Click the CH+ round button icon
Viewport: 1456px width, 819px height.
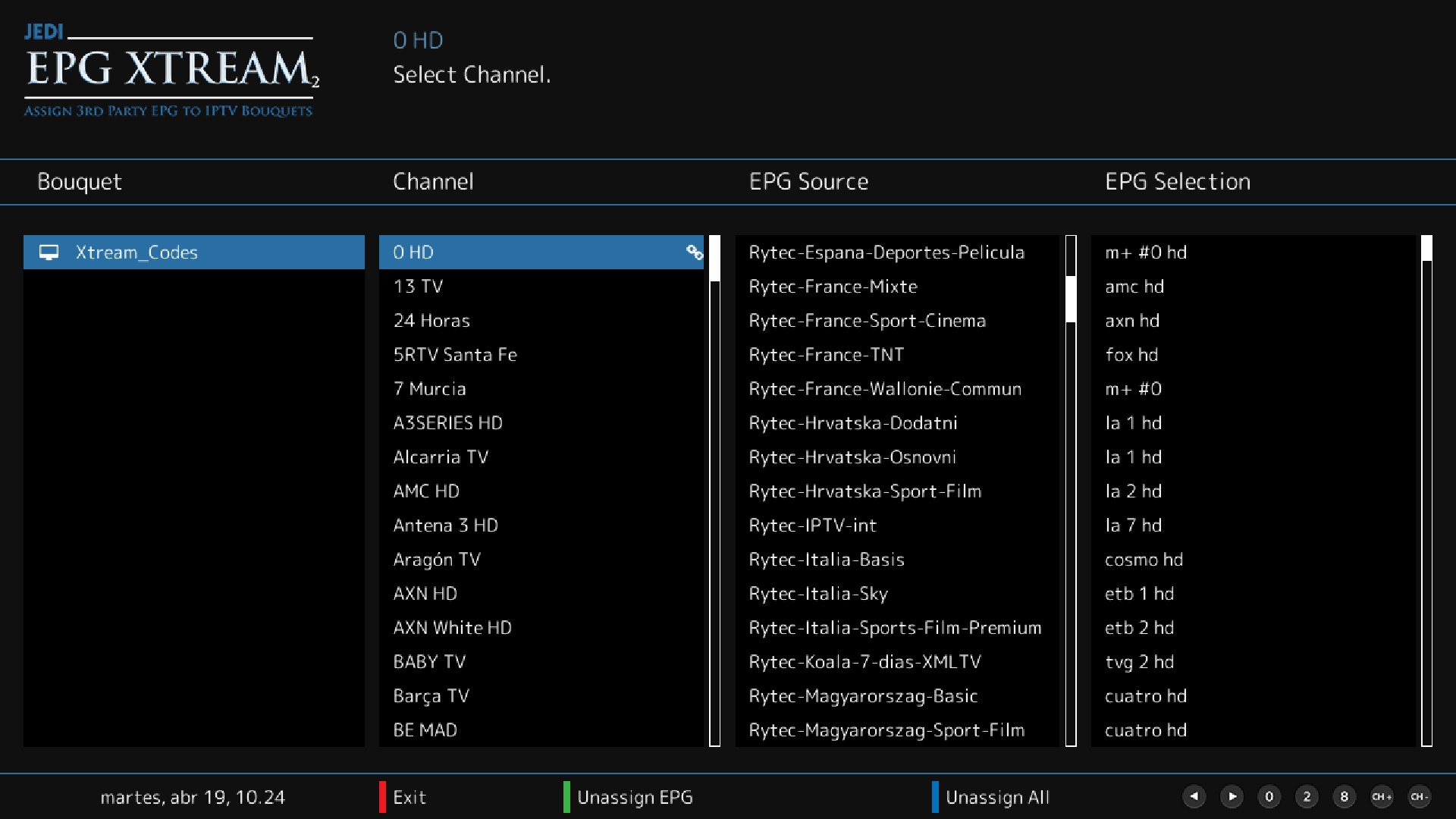coord(1381,796)
